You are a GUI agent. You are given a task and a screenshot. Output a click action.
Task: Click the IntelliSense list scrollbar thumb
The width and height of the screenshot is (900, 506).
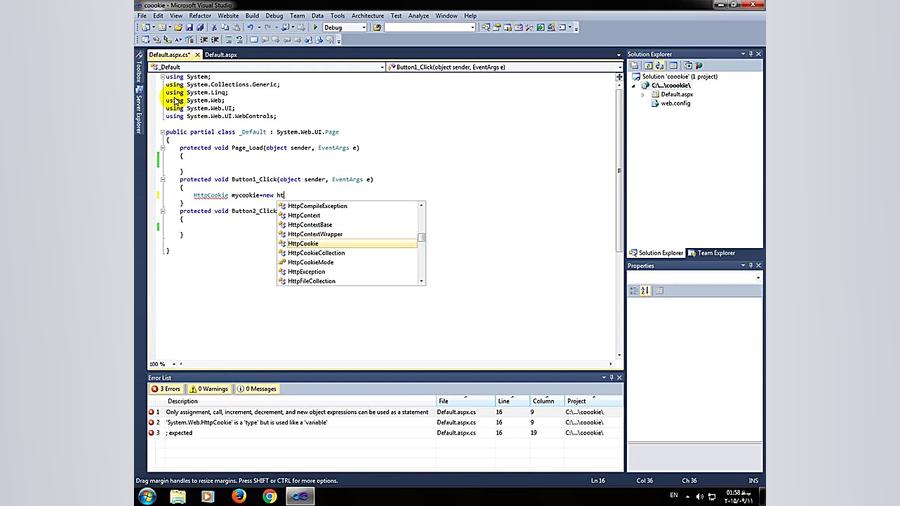421,238
